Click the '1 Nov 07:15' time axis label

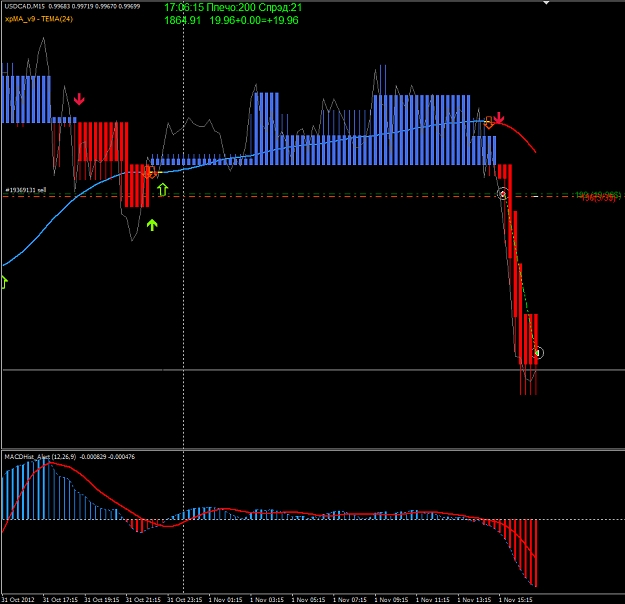(x=350, y=600)
